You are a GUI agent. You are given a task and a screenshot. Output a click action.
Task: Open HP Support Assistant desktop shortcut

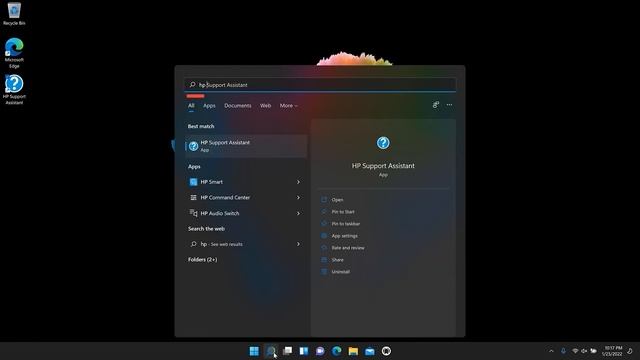coord(14,89)
